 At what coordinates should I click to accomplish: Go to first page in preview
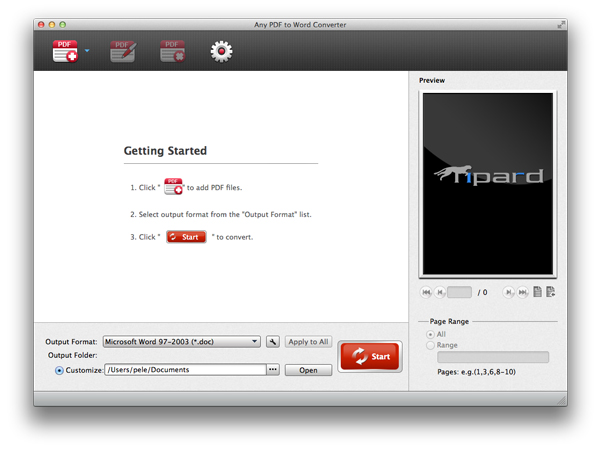pos(426,292)
